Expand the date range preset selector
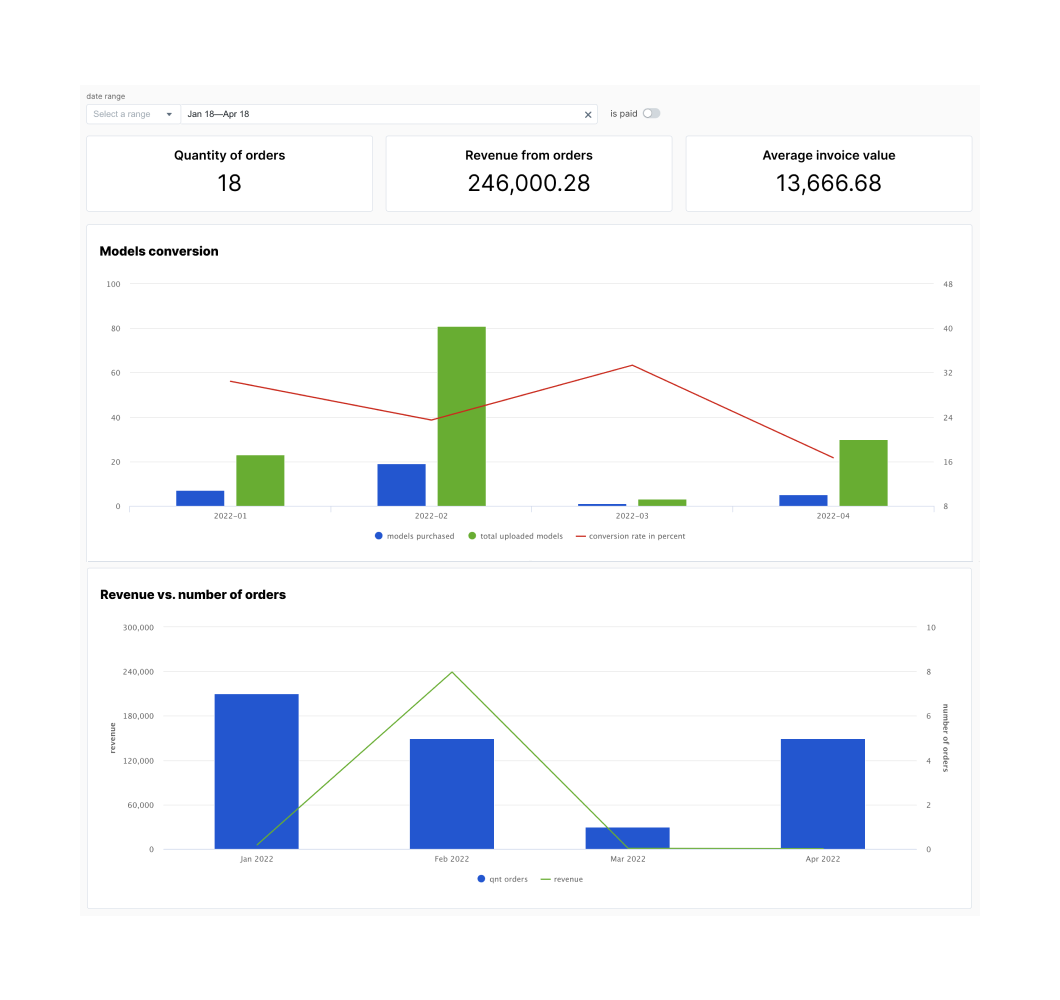1060x1000 pixels. 132,114
